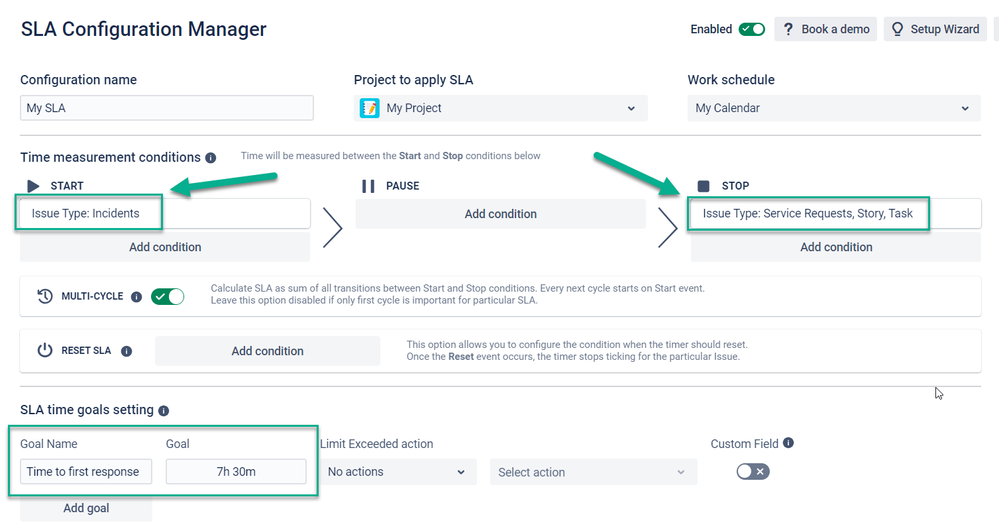Viewport: 999px width, 525px height.
Task: Click the Custom Field info icon
Action: (x=788, y=443)
